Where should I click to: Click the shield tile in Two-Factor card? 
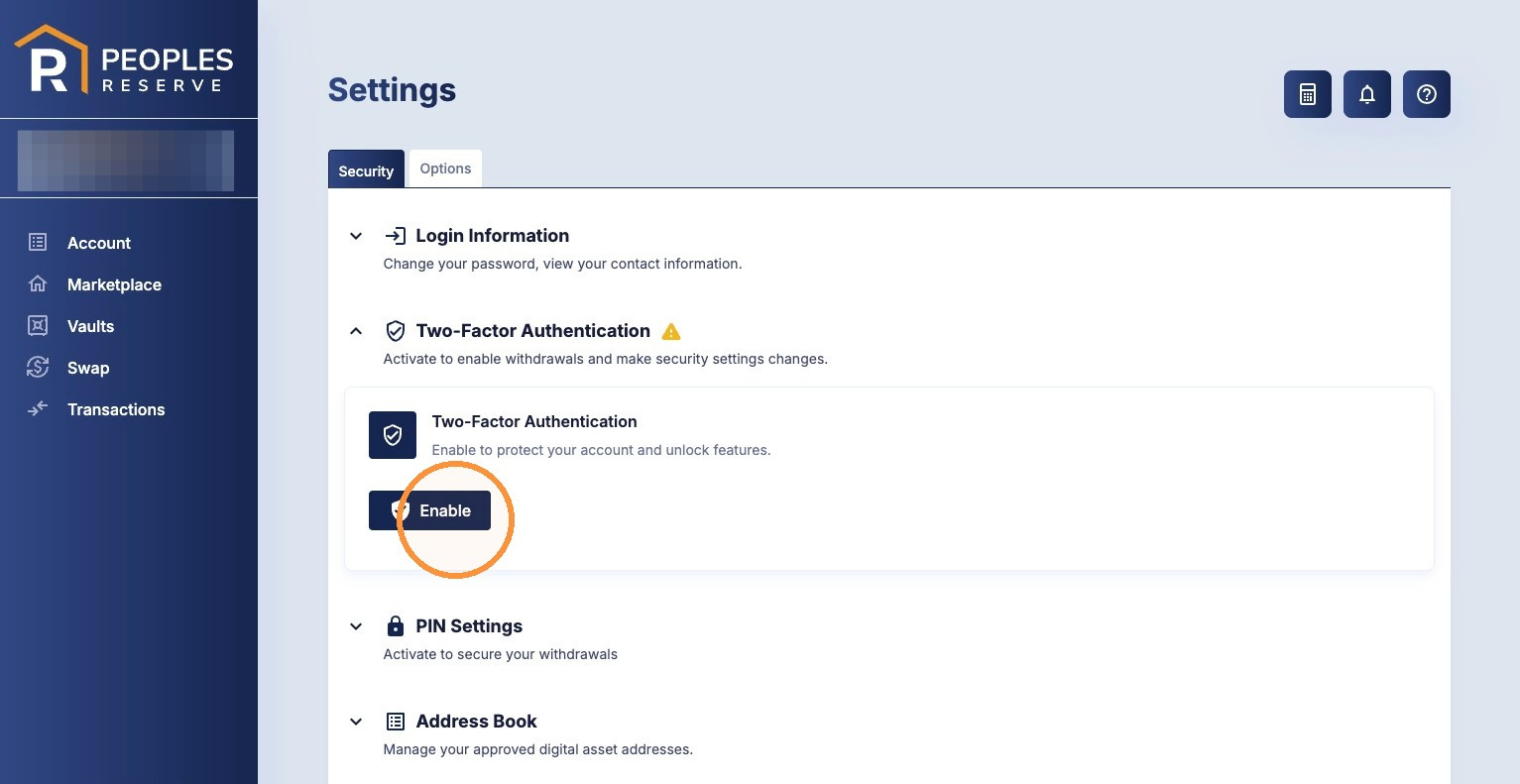[x=393, y=435]
